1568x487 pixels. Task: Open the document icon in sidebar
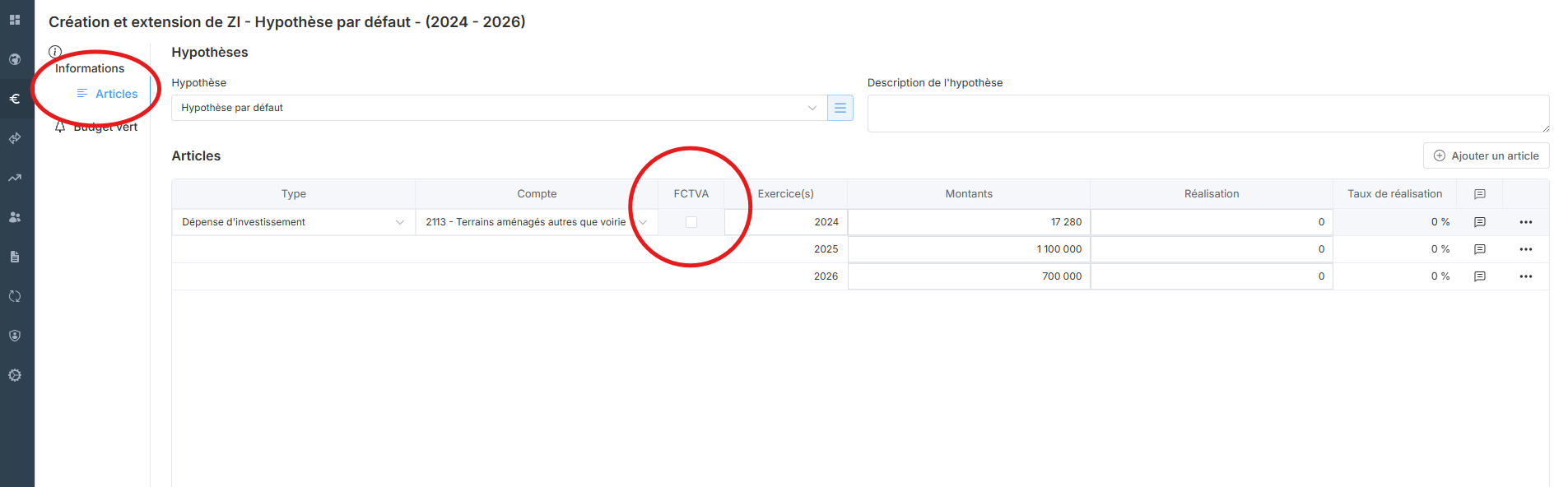[15, 257]
